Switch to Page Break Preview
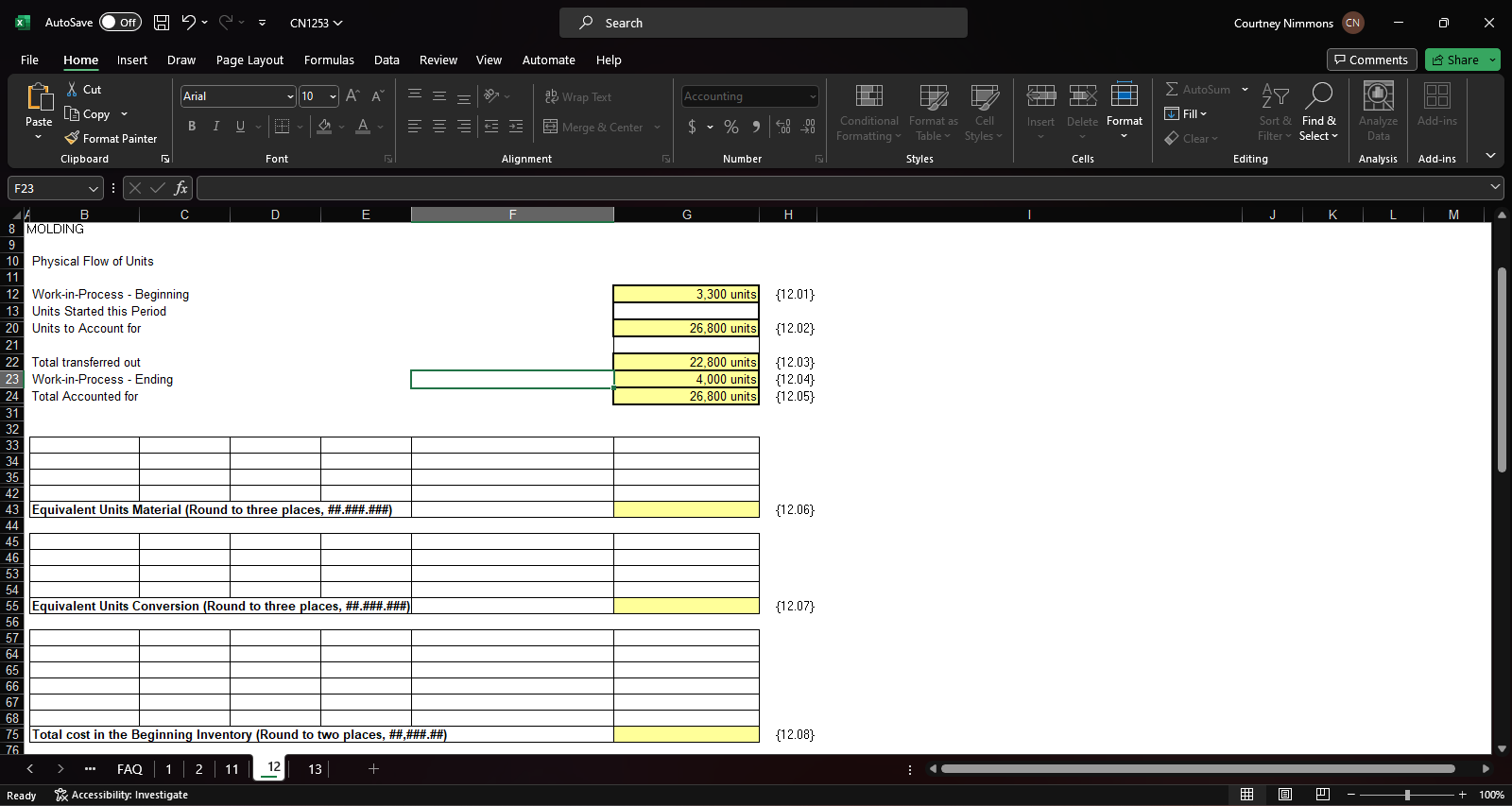 click(1323, 795)
